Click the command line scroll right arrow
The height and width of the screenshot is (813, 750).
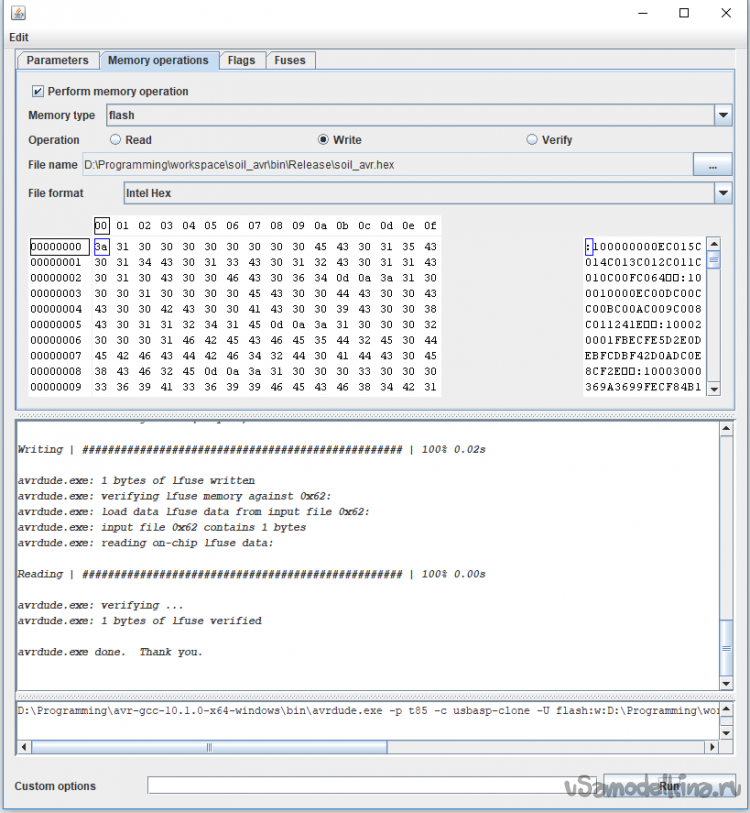711,747
